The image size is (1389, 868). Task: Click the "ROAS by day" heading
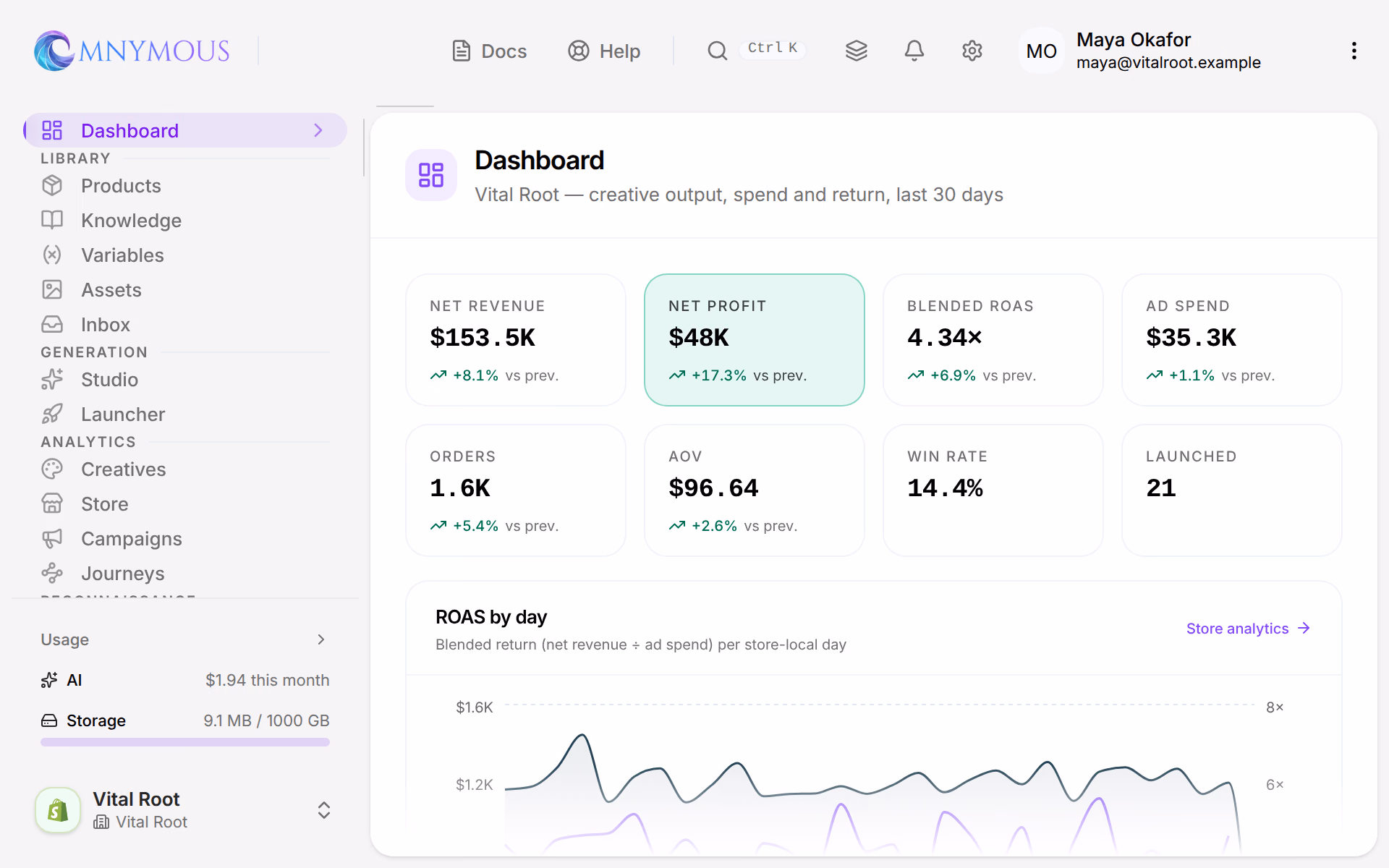491,617
